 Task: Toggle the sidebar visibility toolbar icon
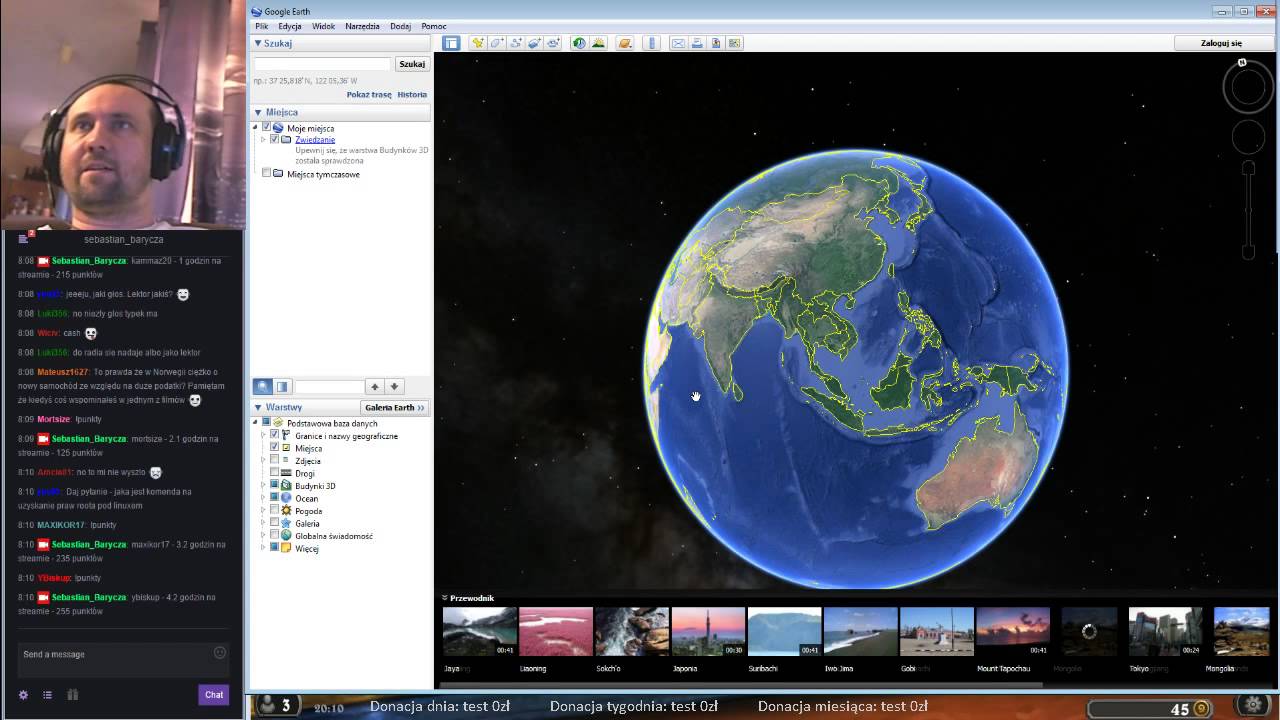point(451,43)
